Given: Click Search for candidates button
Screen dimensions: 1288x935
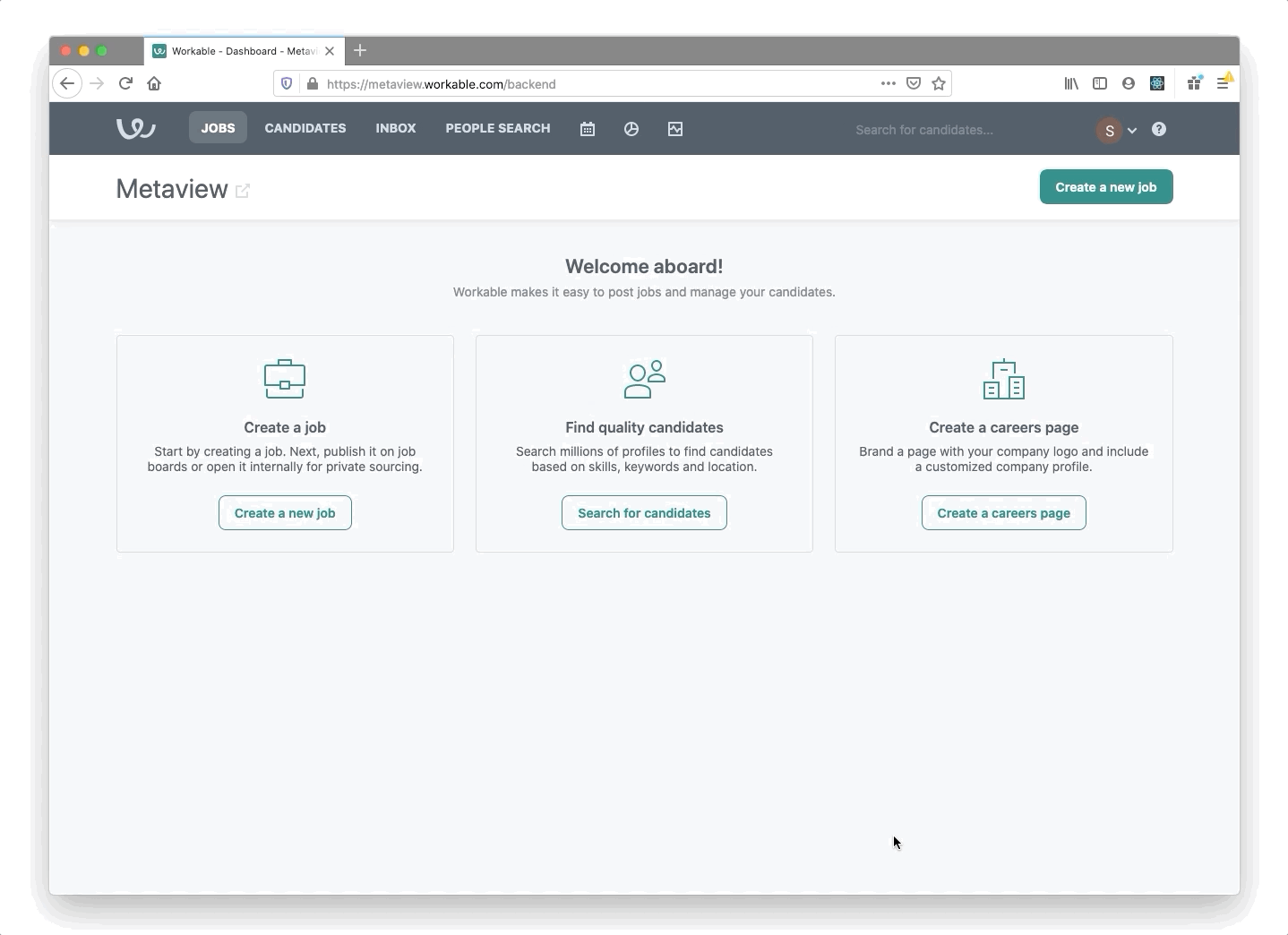Looking at the screenshot, I should pyautogui.click(x=644, y=513).
